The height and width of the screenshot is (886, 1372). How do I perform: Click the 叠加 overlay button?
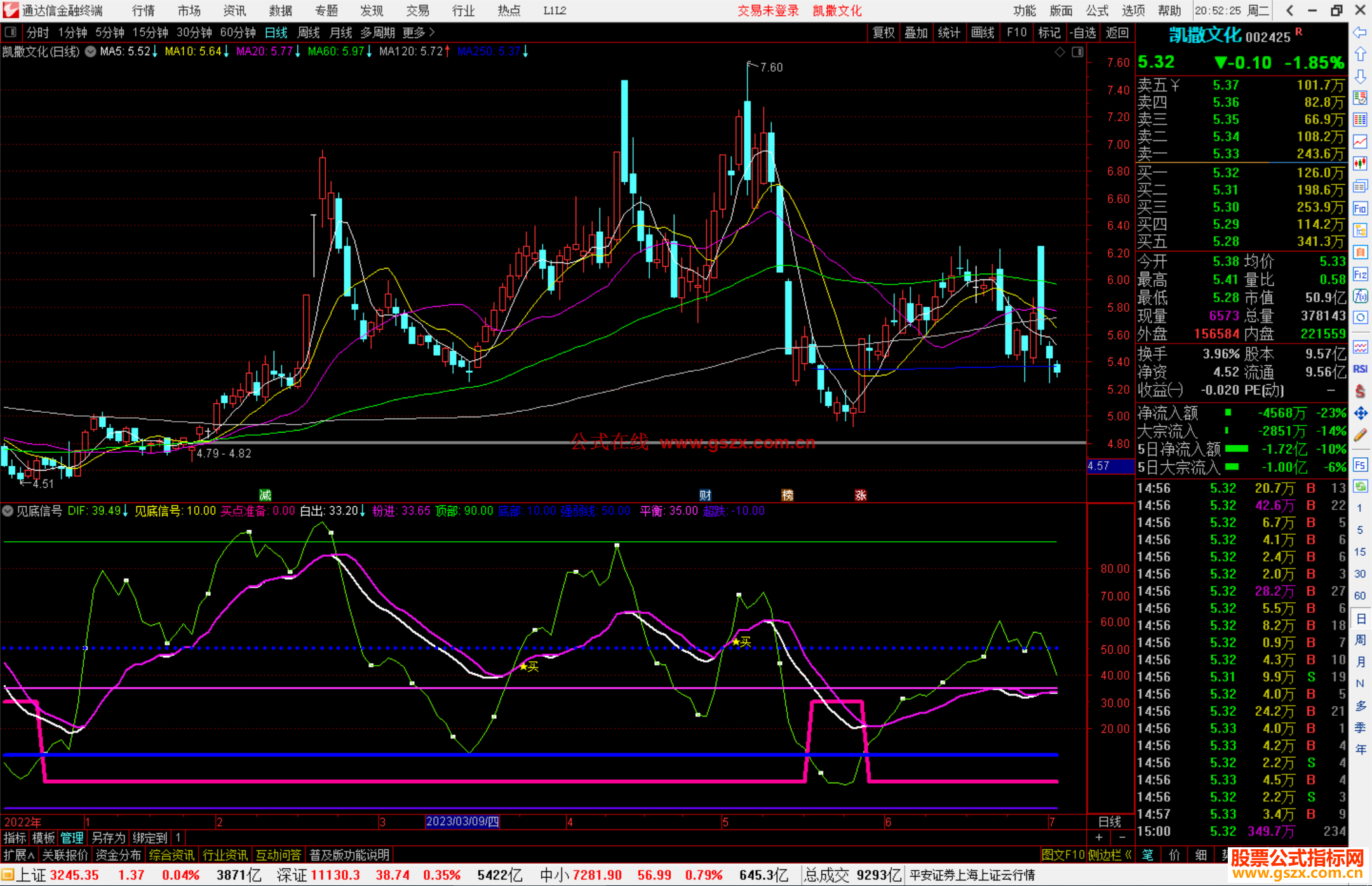tap(916, 32)
